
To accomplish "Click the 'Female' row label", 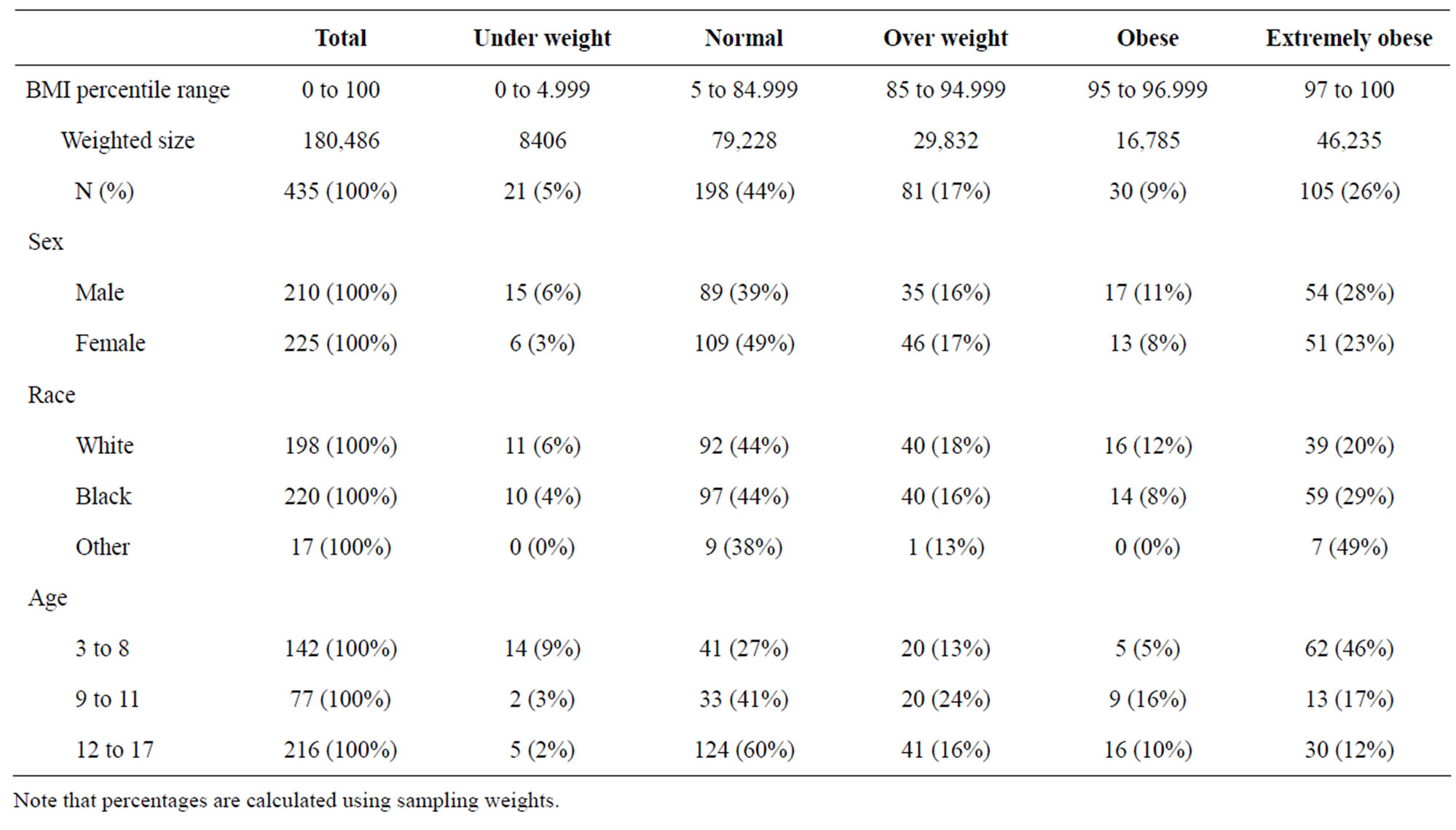I will pyautogui.click(x=110, y=342).
